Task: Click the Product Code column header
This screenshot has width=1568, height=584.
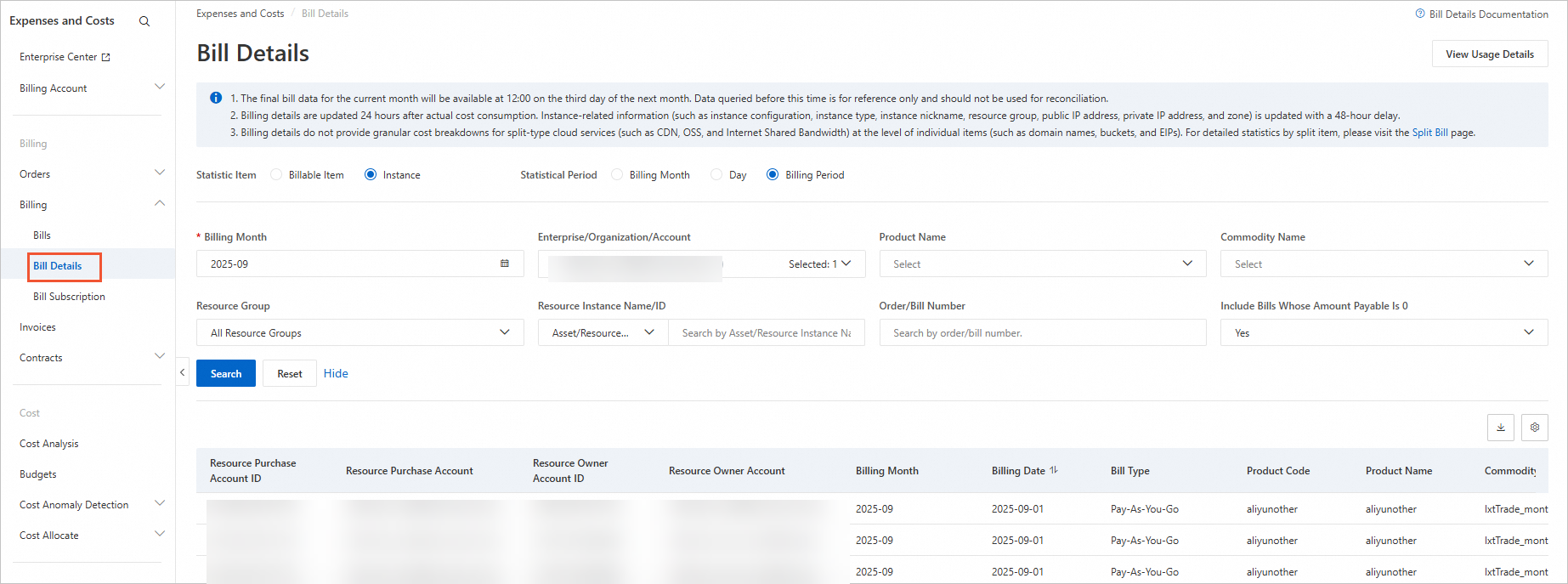Action: (x=1277, y=471)
